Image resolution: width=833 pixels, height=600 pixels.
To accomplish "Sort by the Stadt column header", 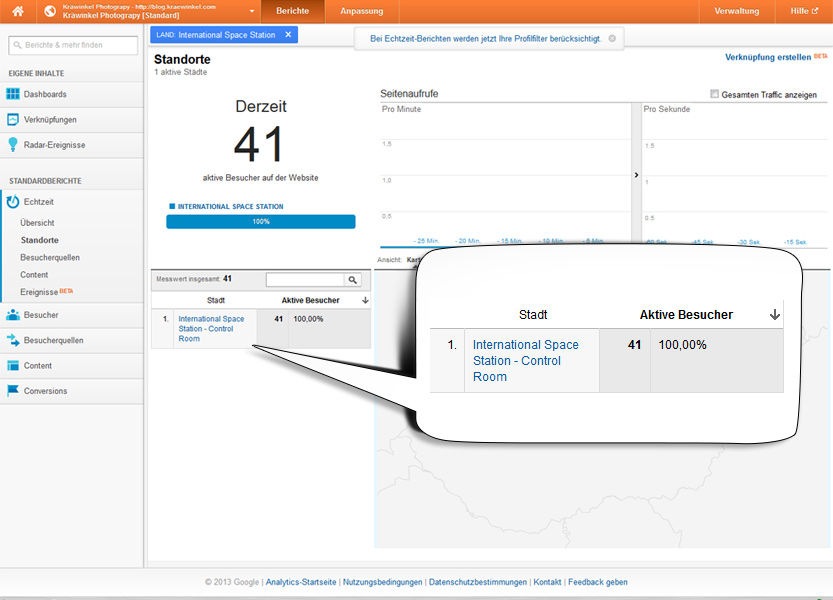I will (x=216, y=300).
